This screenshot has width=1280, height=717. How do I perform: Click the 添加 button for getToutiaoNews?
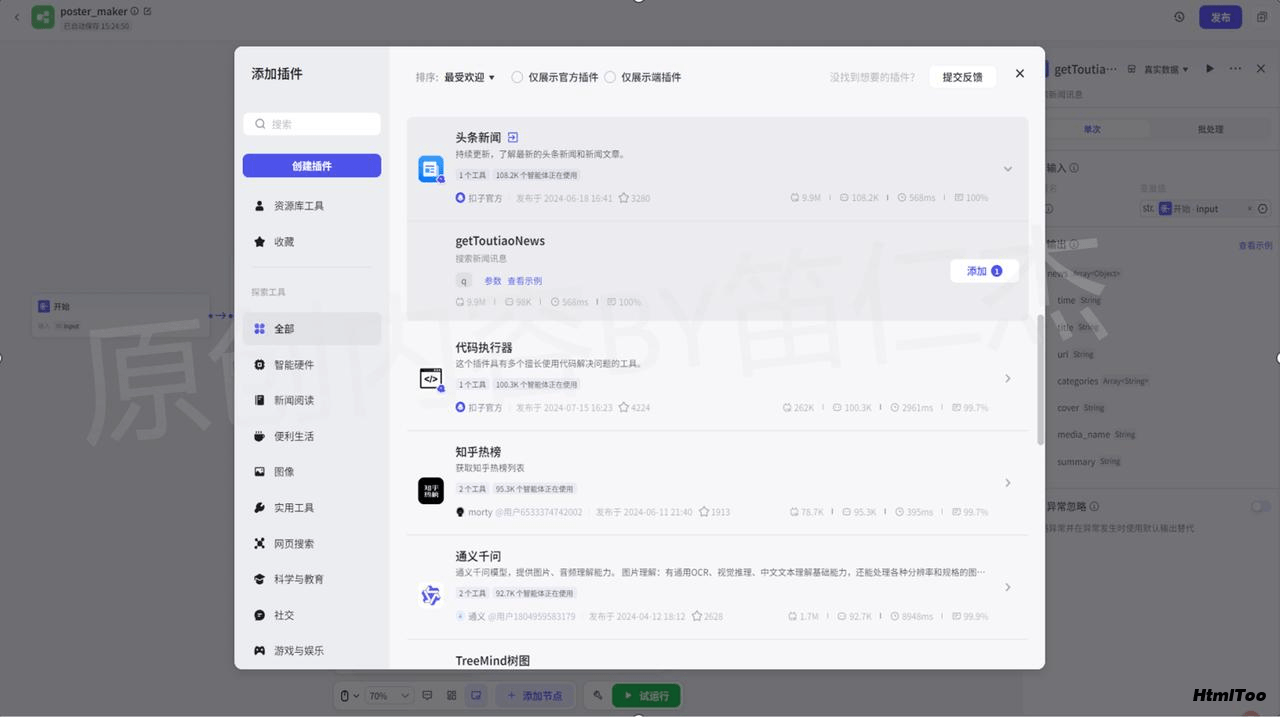984,271
